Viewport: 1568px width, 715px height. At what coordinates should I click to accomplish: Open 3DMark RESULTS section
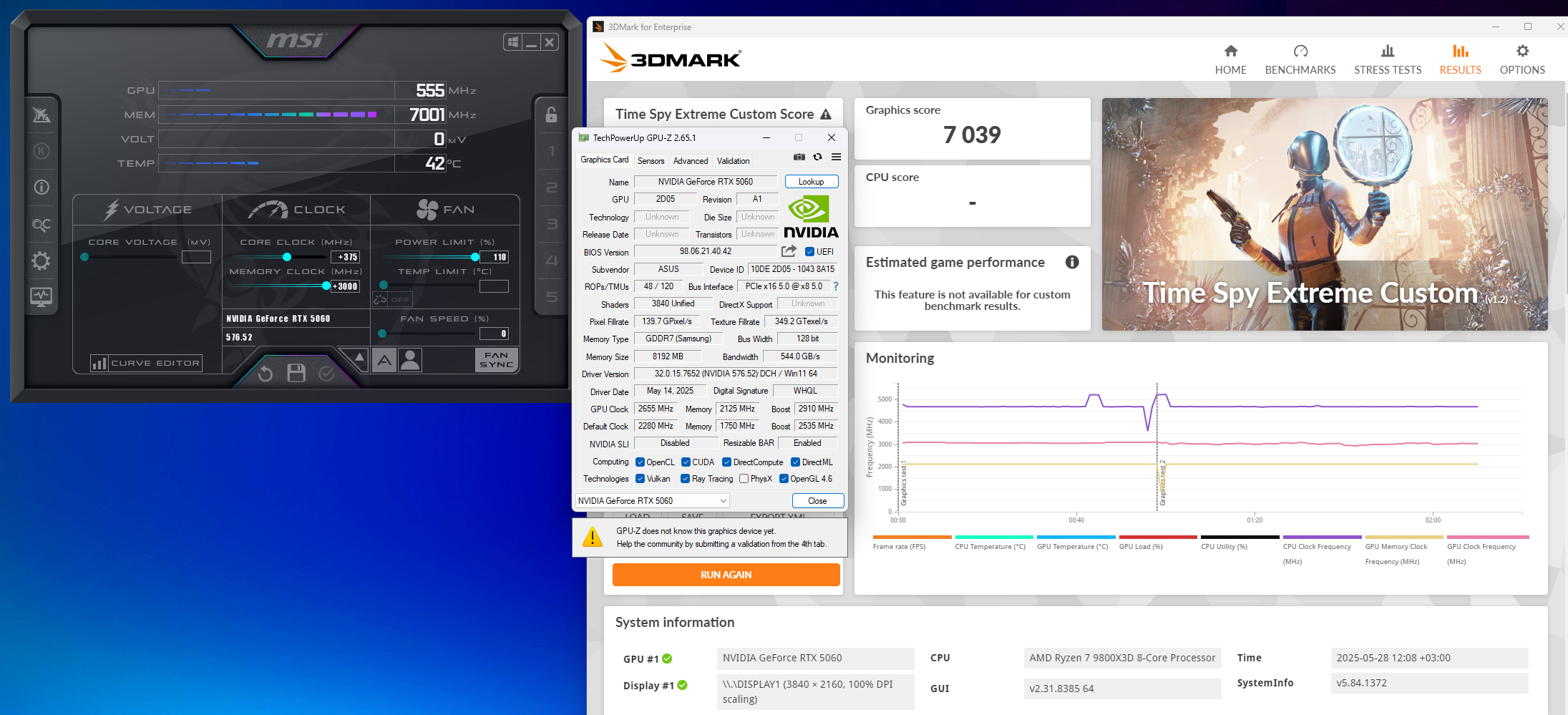click(1461, 60)
